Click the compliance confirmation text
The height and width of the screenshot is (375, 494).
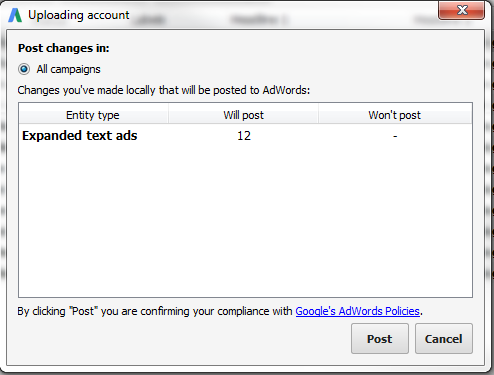(x=156, y=311)
